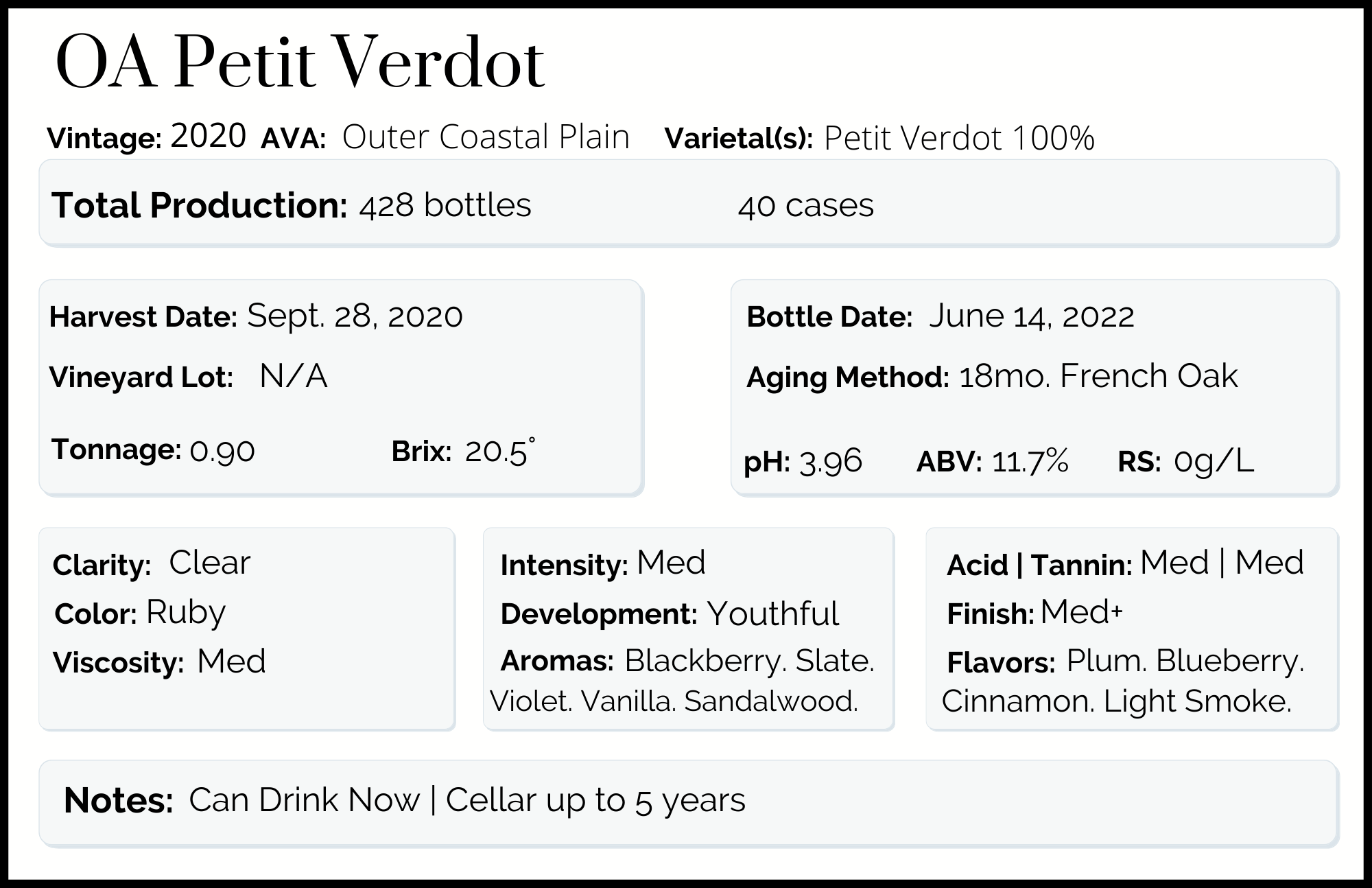
Task: Click the RS 0g/L value
Action: pyautogui.click(x=1214, y=461)
